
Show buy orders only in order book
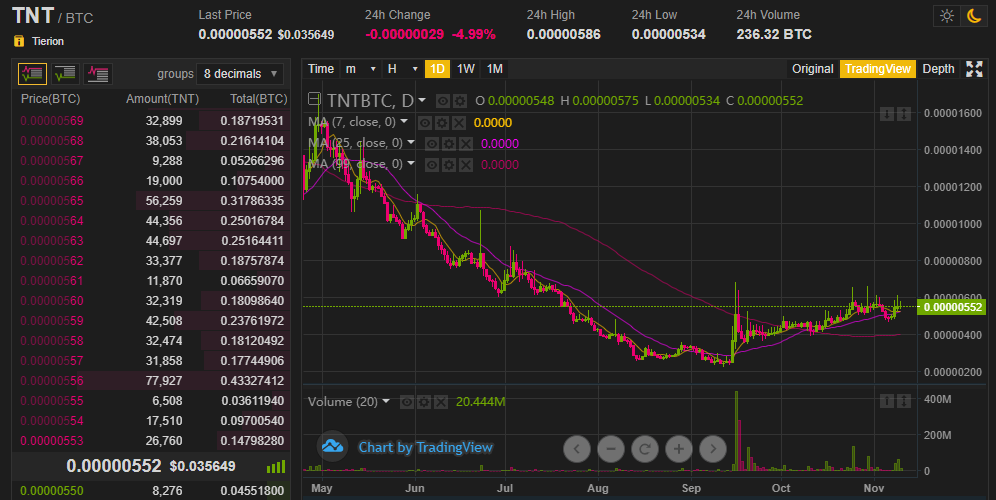[x=65, y=74]
